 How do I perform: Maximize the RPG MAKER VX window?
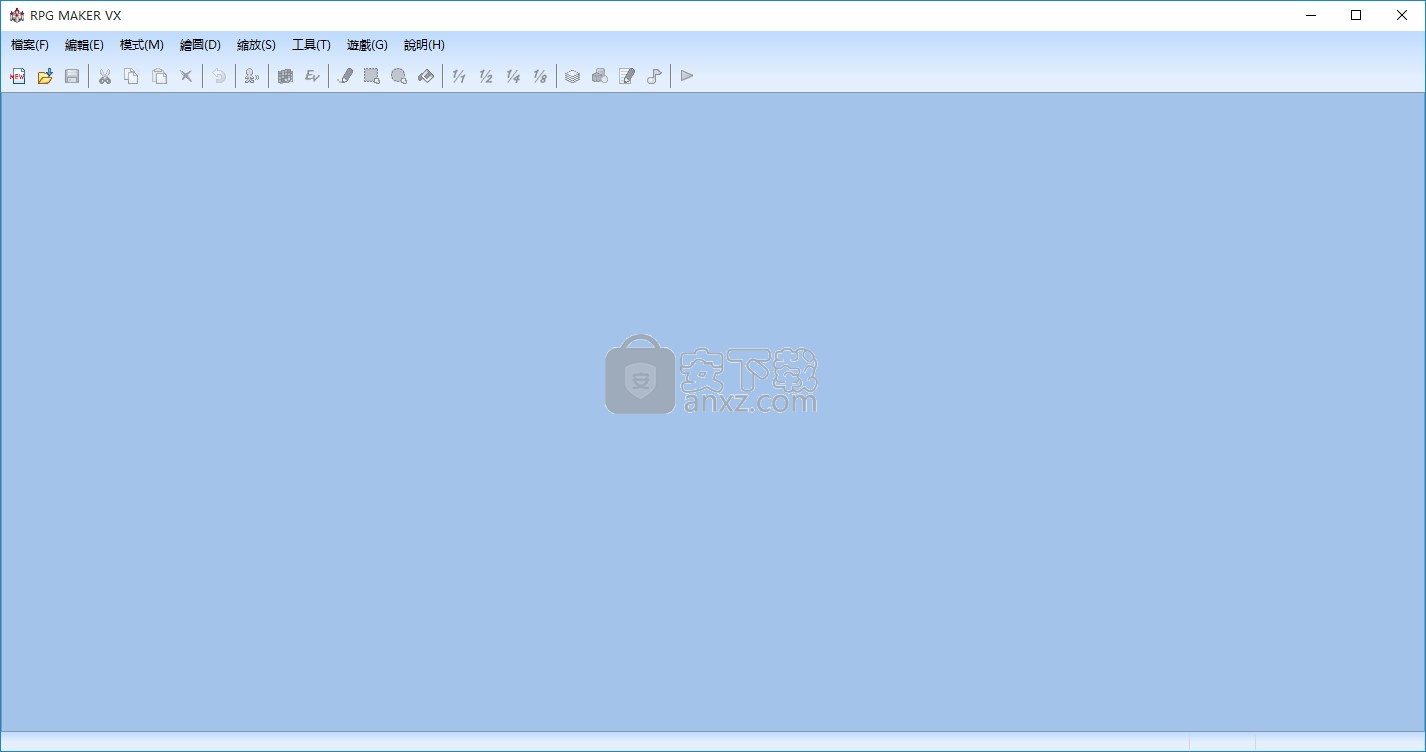pos(1356,15)
